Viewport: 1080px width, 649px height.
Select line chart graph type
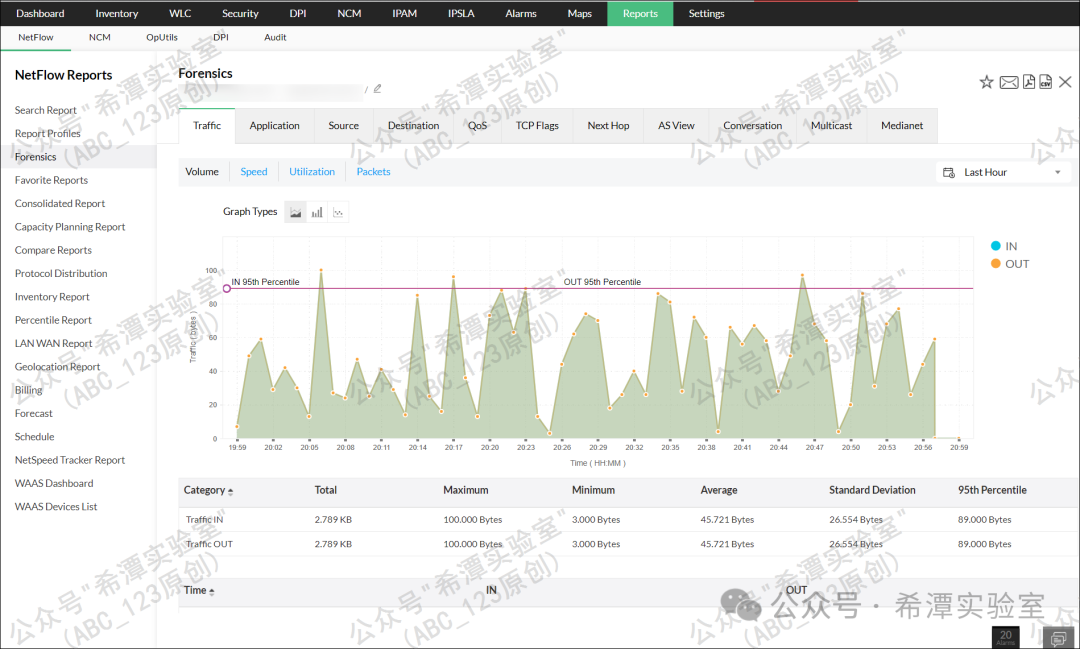coord(338,212)
